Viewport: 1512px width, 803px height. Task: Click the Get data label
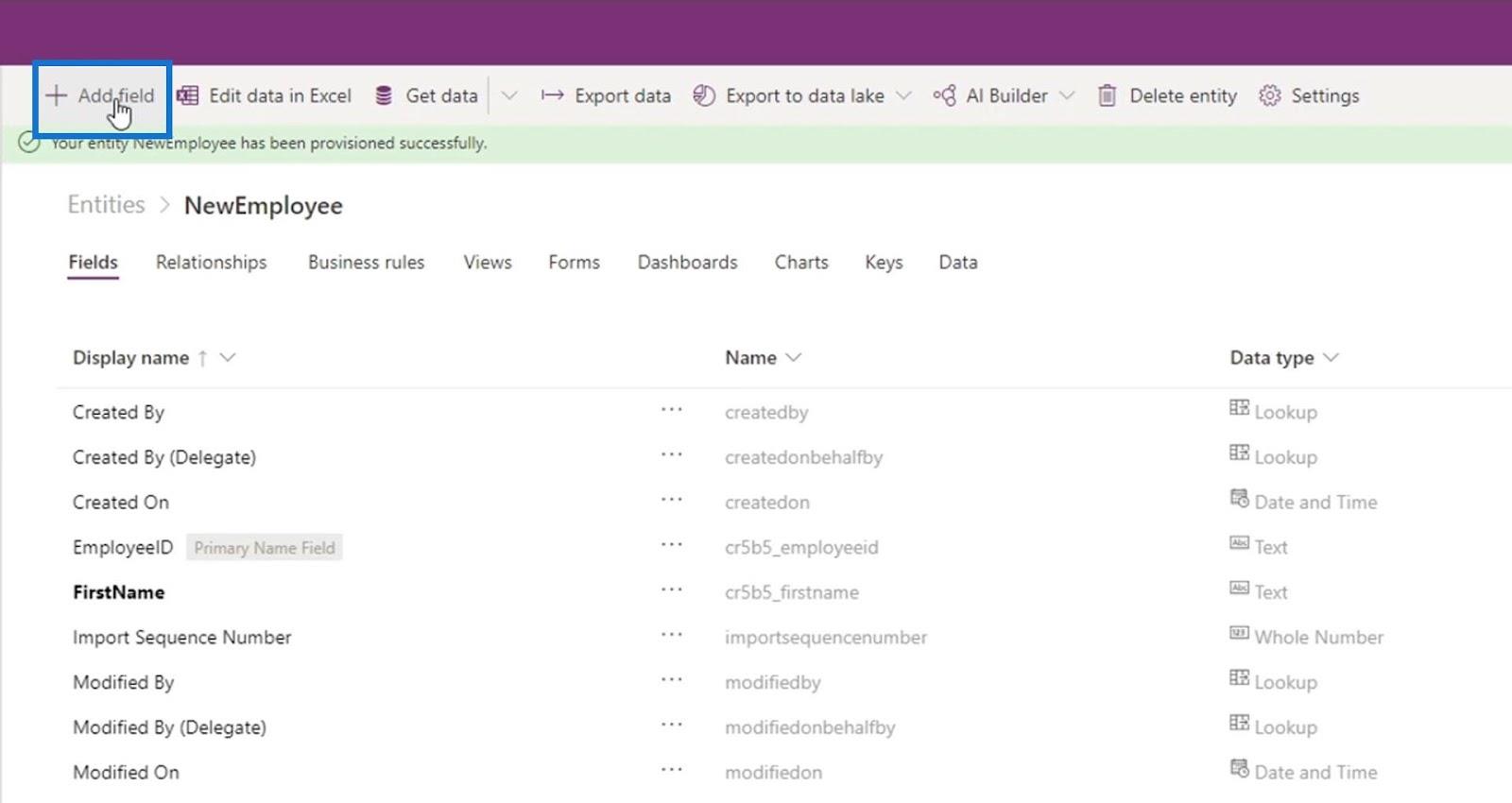click(441, 95)
